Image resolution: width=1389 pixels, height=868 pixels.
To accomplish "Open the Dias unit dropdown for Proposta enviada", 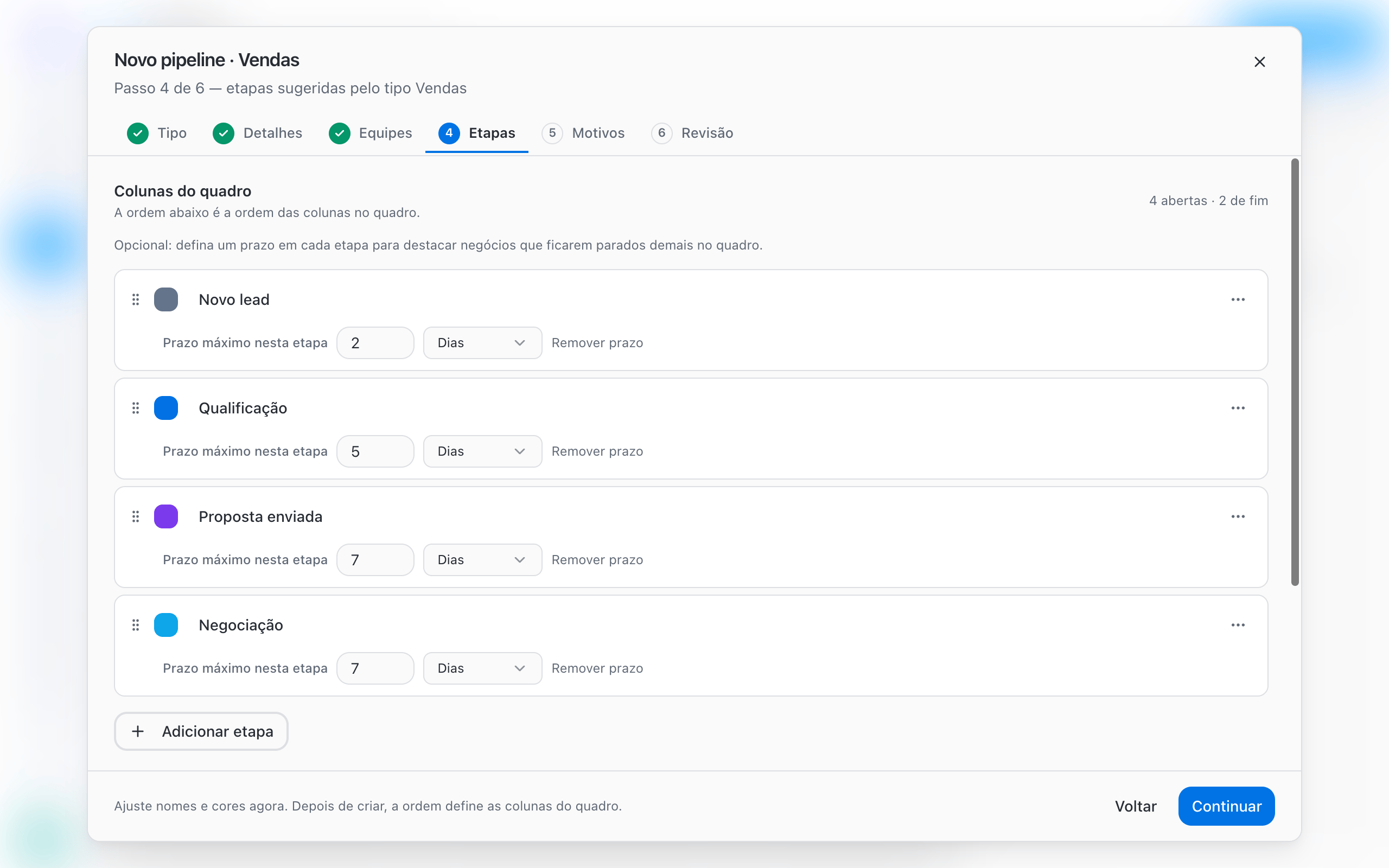I will (483, 560).
